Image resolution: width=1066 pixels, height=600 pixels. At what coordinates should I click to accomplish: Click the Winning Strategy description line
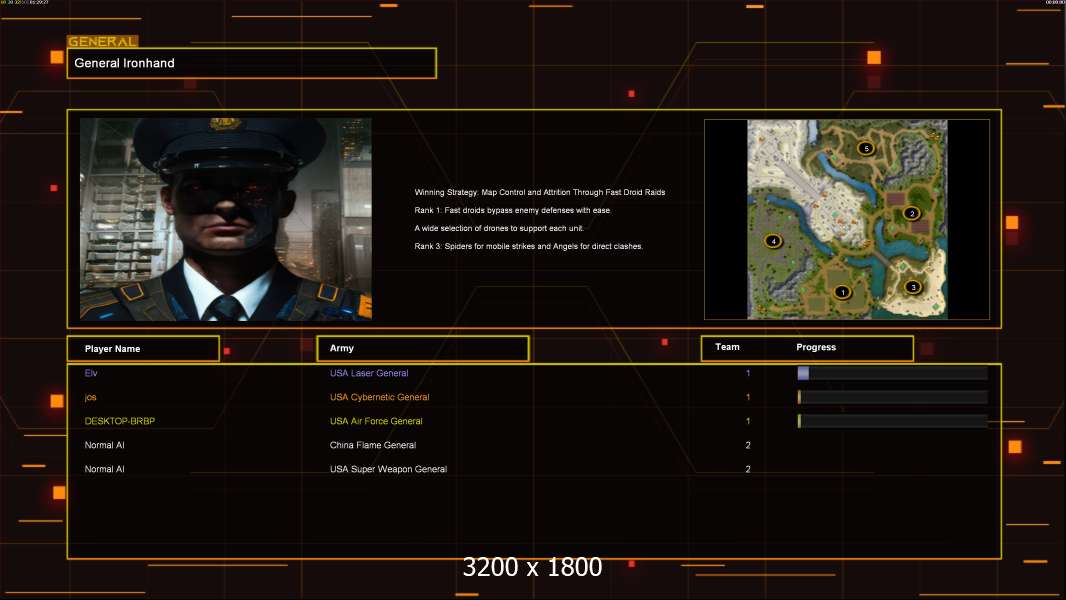(540, 192)
